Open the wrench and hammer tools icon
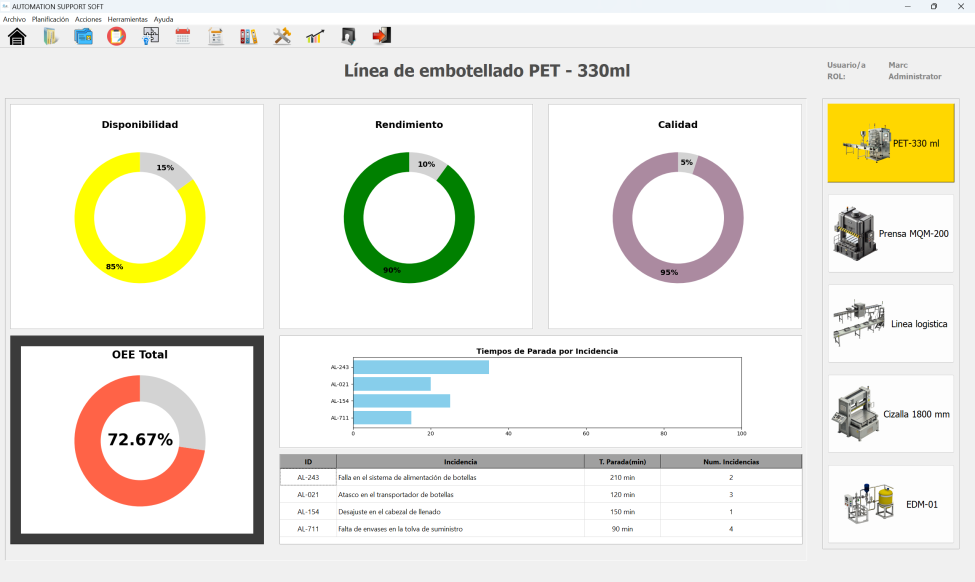Screen dimensions: 975x582 tap(282, 37)
